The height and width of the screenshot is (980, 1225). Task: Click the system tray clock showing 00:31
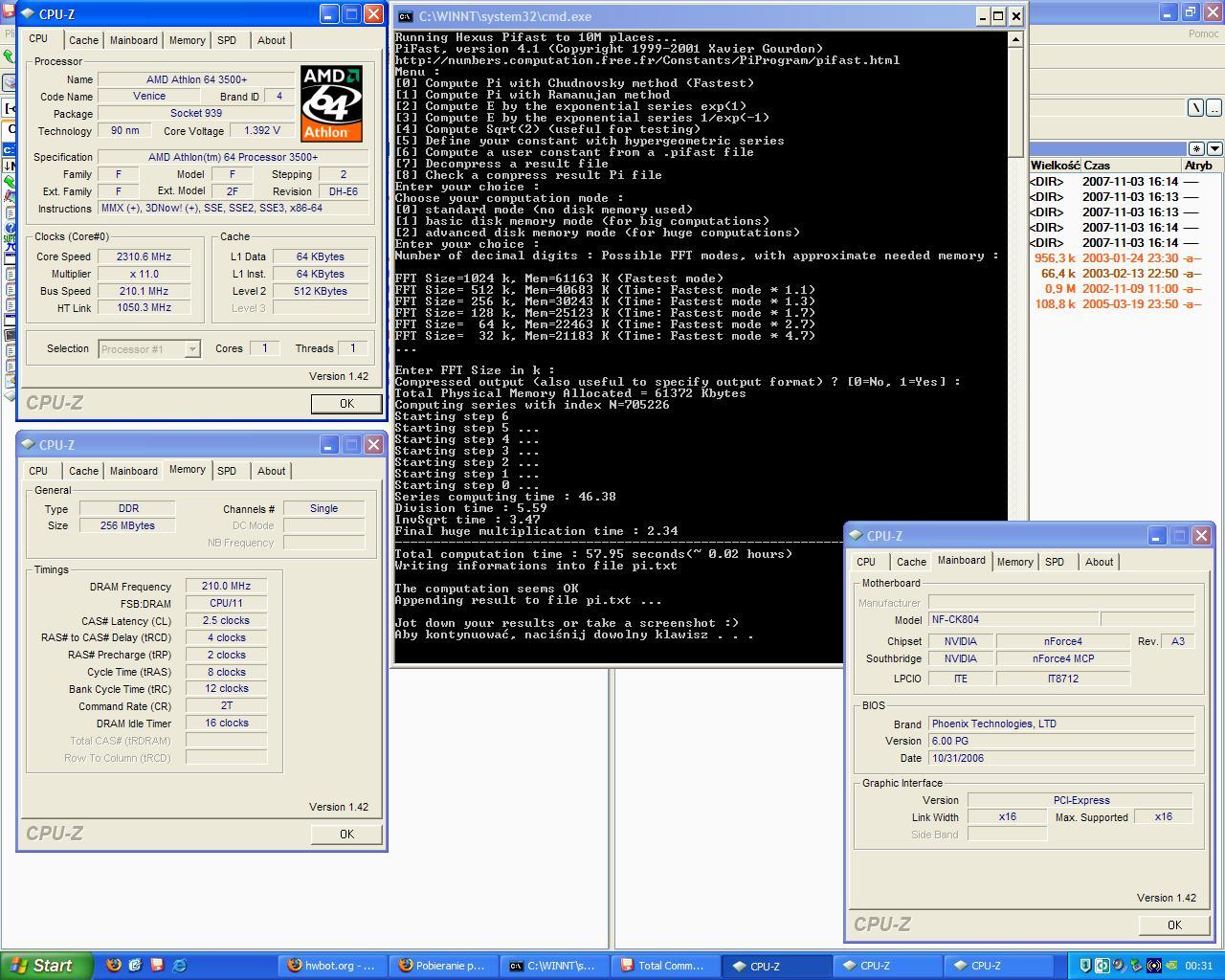tap(1198, 966)
